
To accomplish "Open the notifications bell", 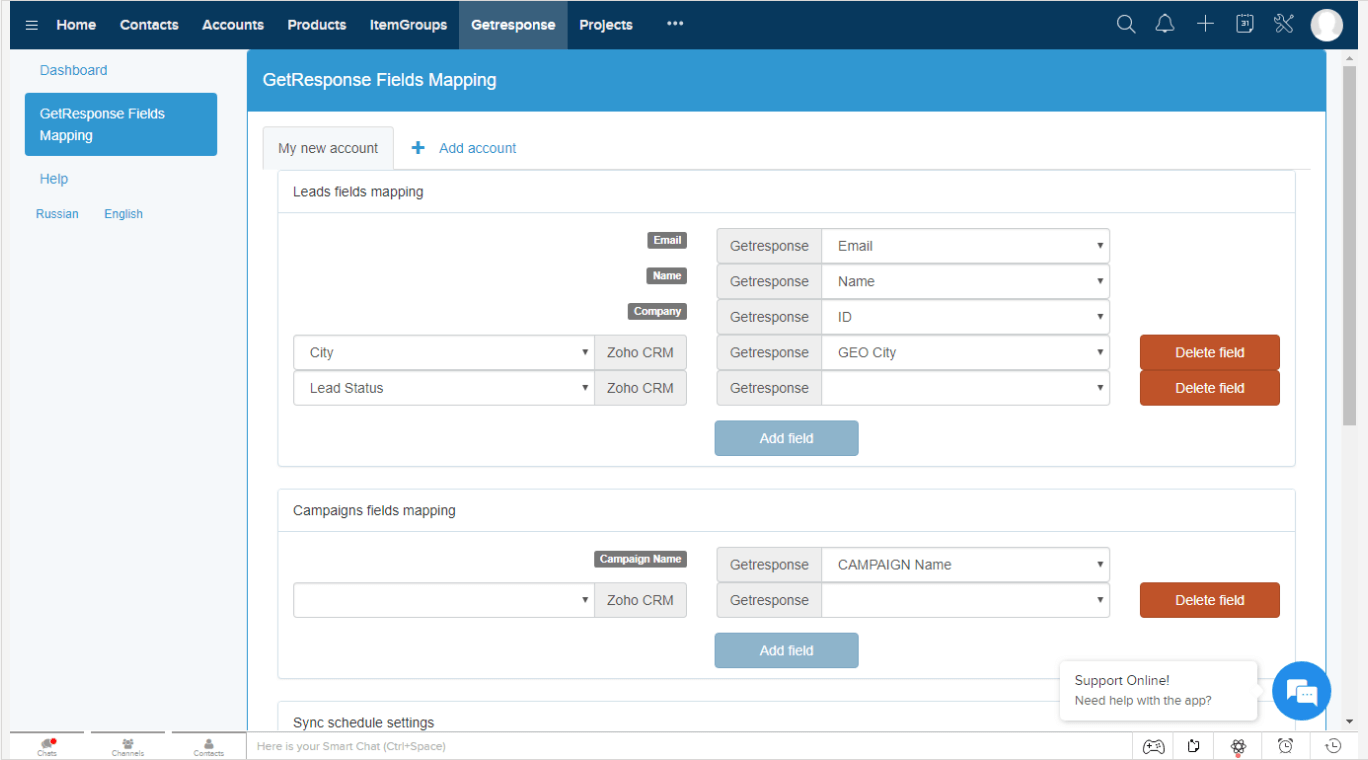I will click(x=1165, y=23).
